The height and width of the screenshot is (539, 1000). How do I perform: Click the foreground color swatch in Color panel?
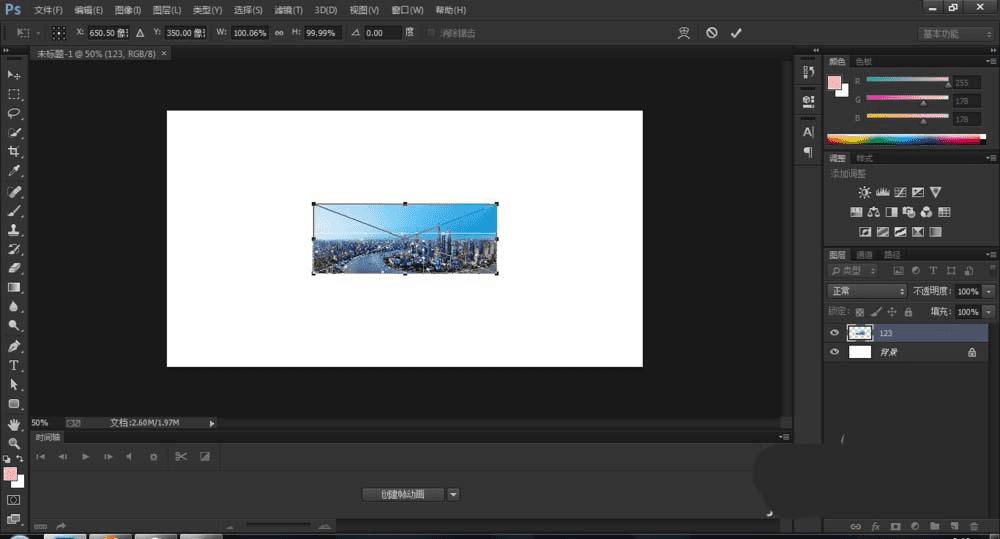[835, 83]
